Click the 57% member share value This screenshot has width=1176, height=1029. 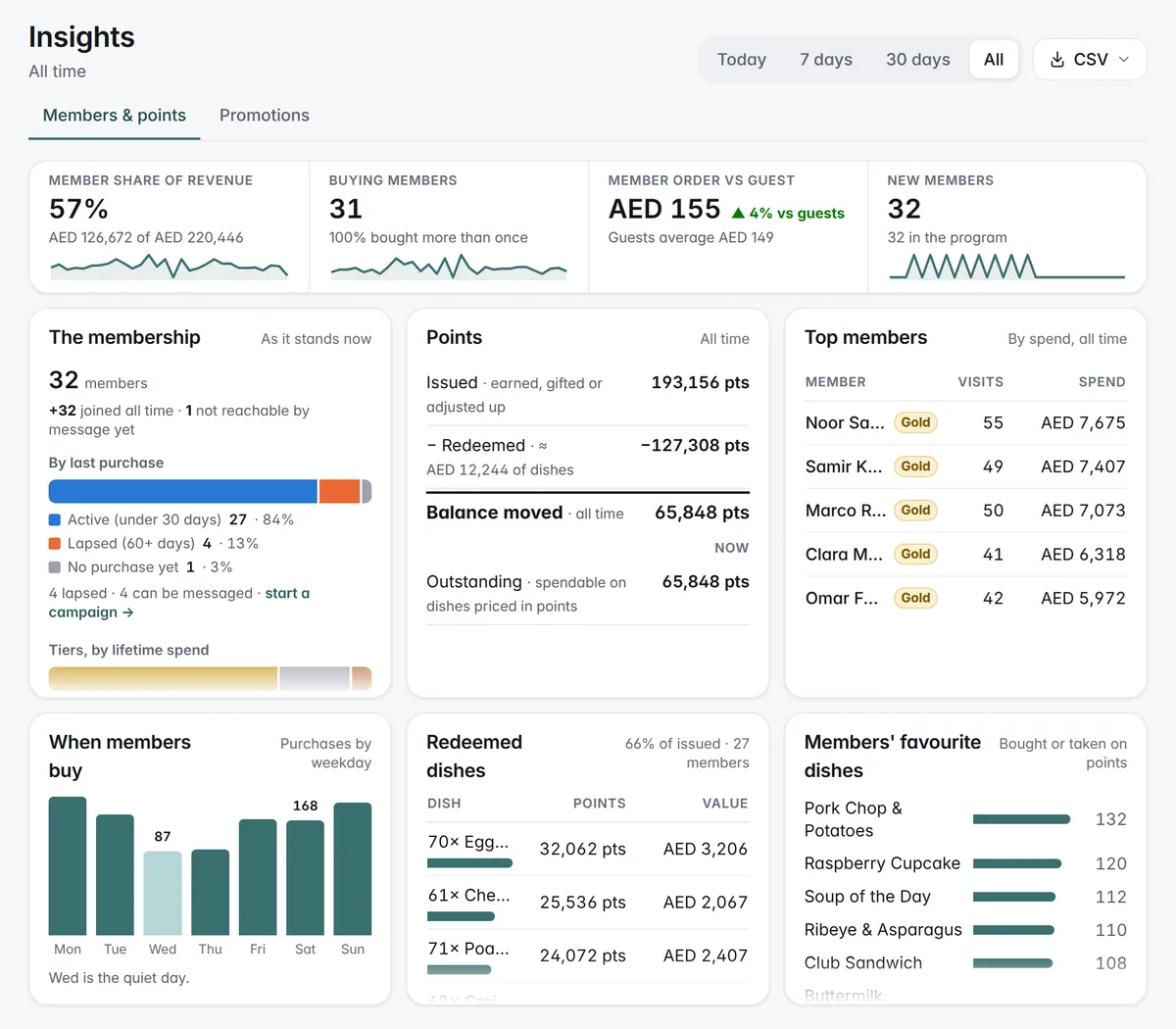(x=78, y=209)
